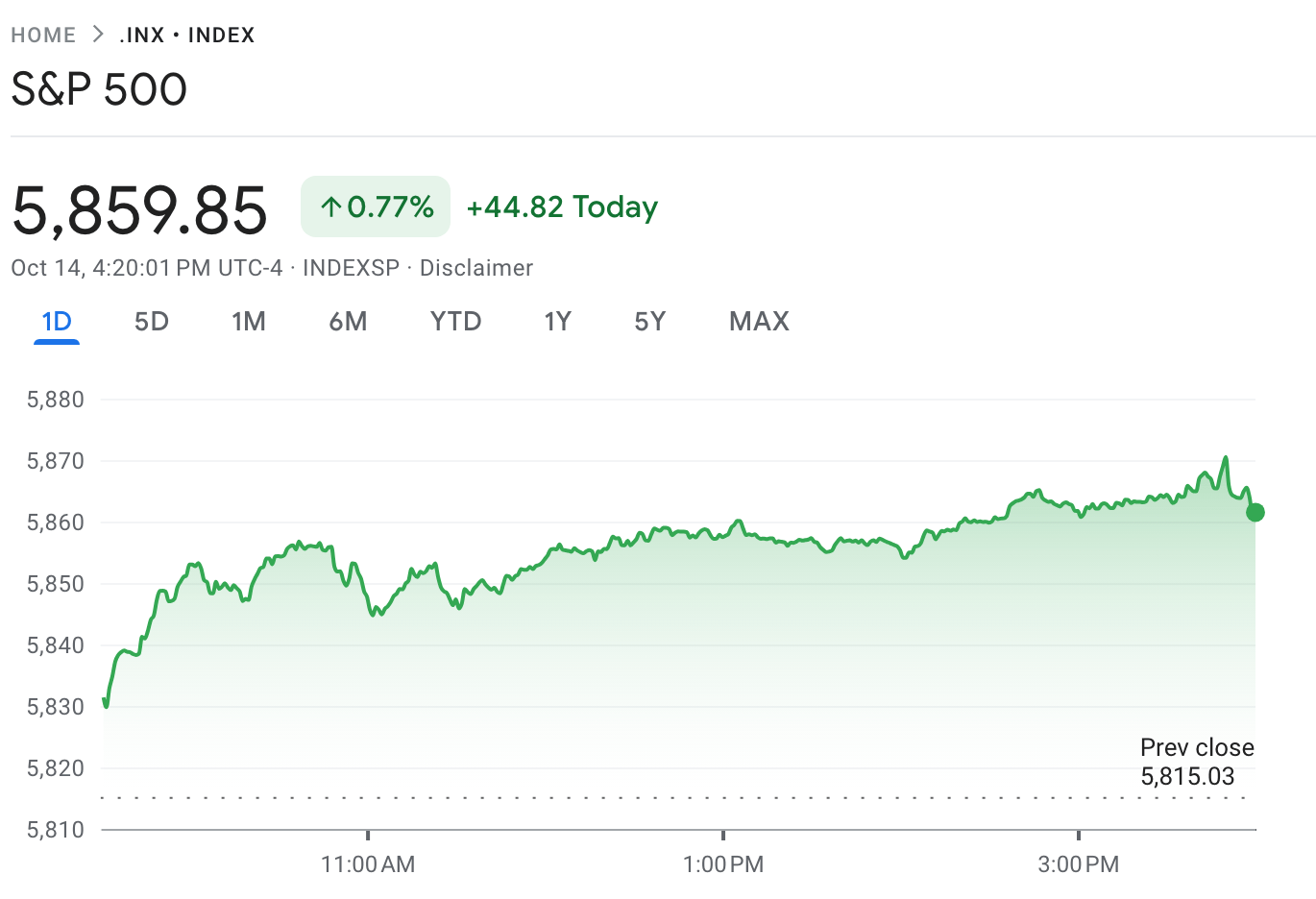The image size is (1316, 899).
Task: Switch to the 5Y chart tab
Action: coord(649,322)
